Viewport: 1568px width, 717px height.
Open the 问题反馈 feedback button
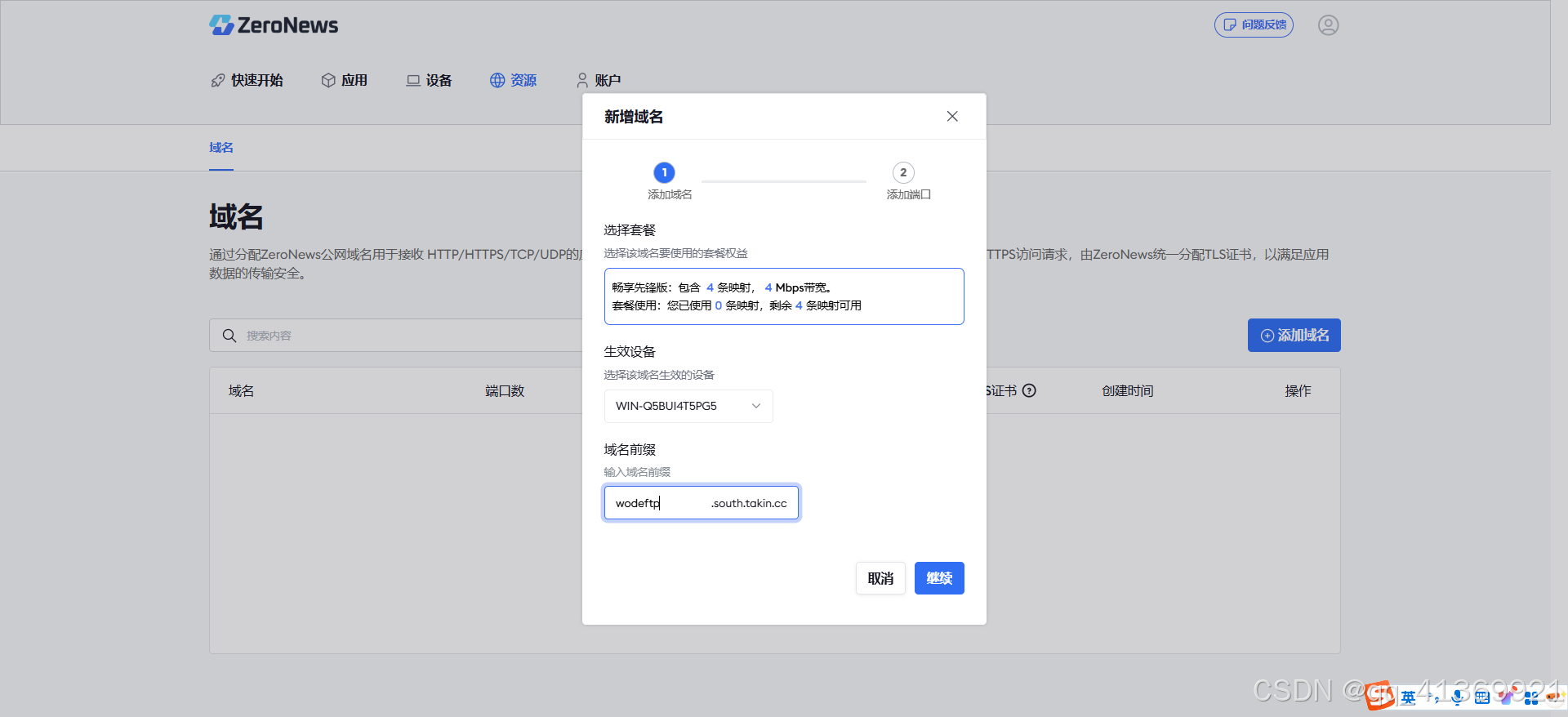point(1254,25)
